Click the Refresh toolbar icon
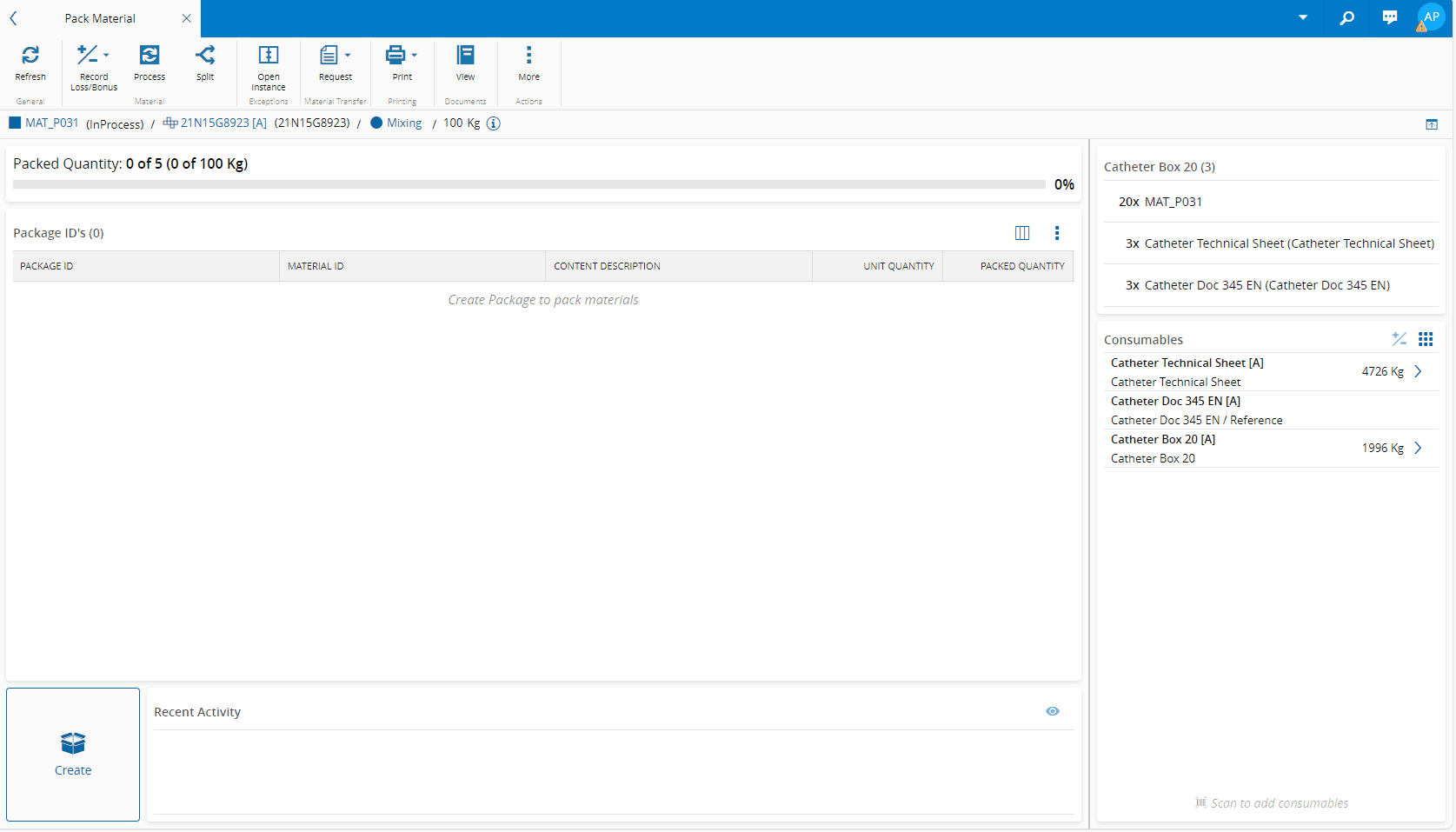The height and width of the screenshot is (832, 1456). pyautogui.click(x=30, y=56)
